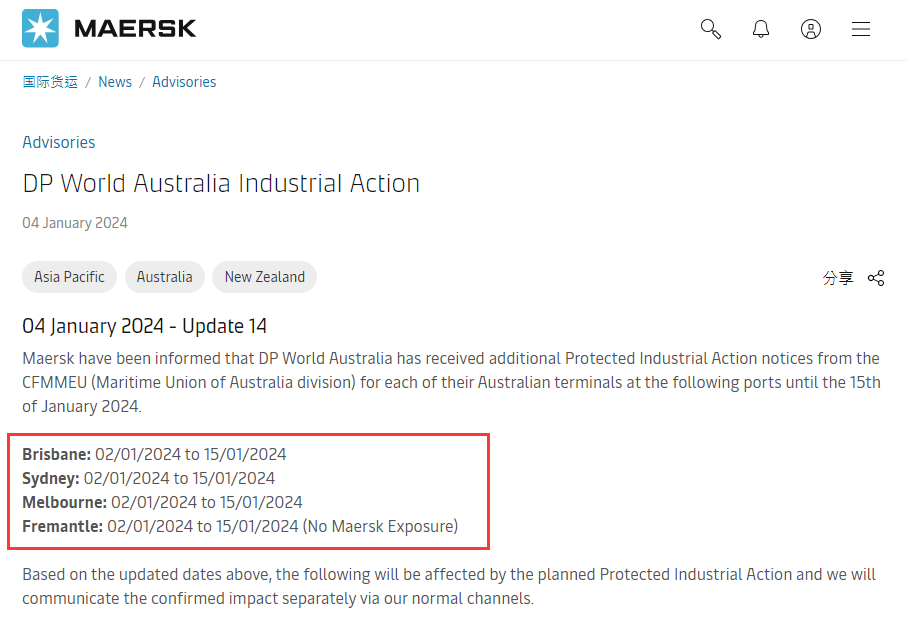907x627 pixels.
Task: Go to Advisories breadcrumb link
Action: tap(184, 82)
